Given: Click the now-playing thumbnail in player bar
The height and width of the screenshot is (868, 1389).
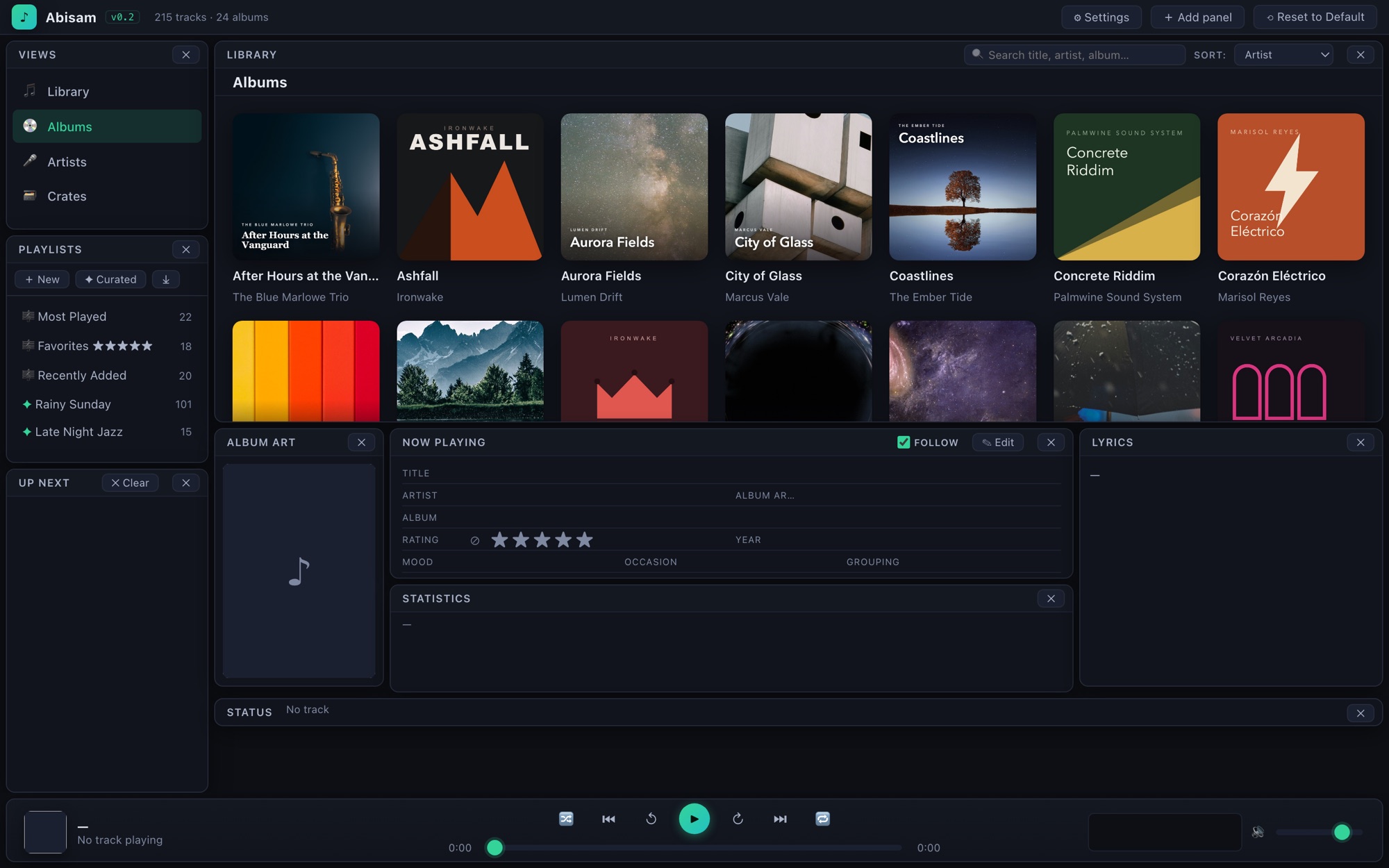Looking at the screenshot, I should point(45,832).
